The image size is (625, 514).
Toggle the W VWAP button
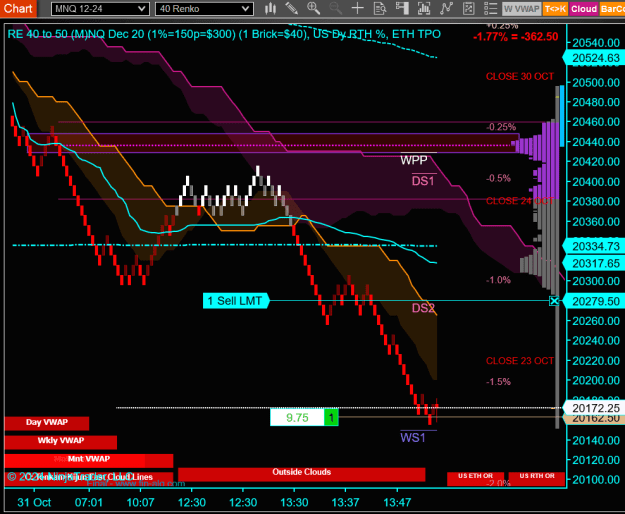[521, 9]
